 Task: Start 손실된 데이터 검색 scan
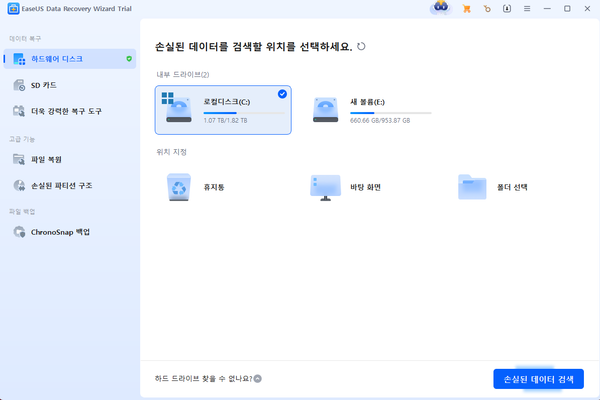pyautogui.click(x=538, y=379)
